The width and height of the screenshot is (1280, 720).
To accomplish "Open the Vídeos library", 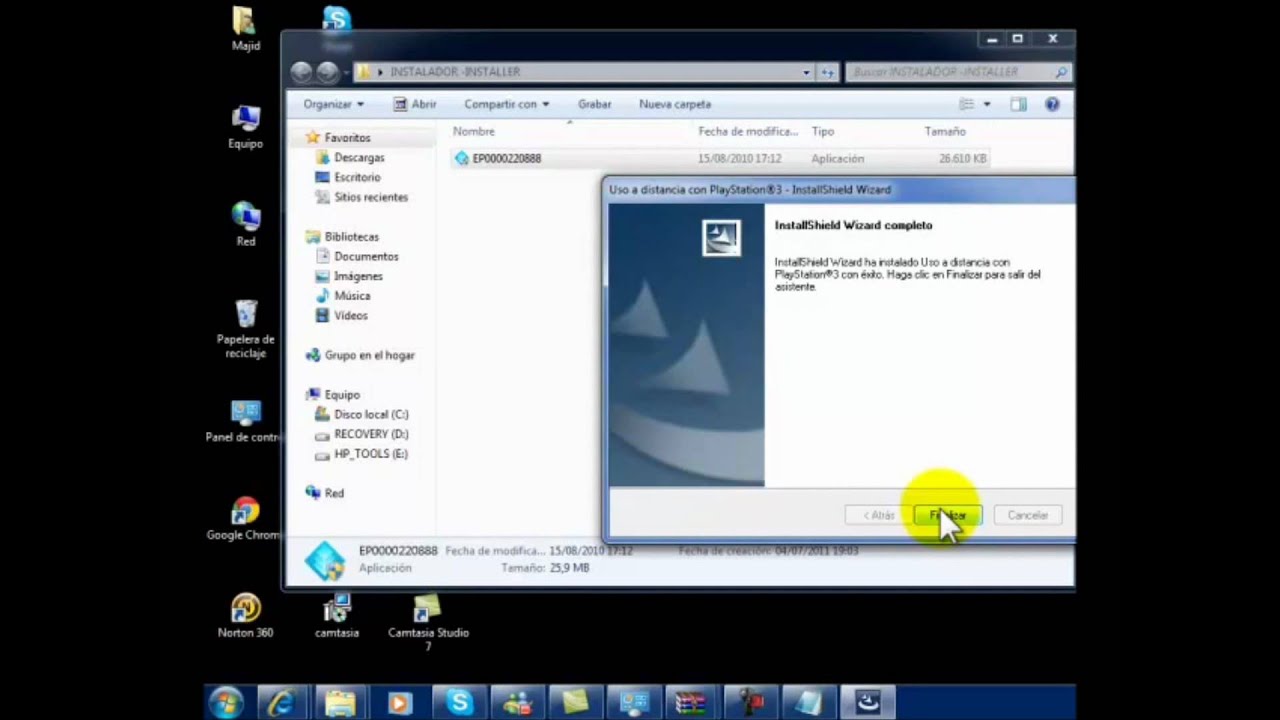I will click(x=351, y=316).
